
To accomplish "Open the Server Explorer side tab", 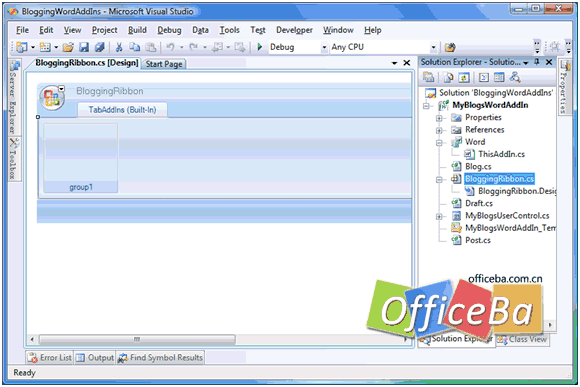I will (x=14, y=97).
